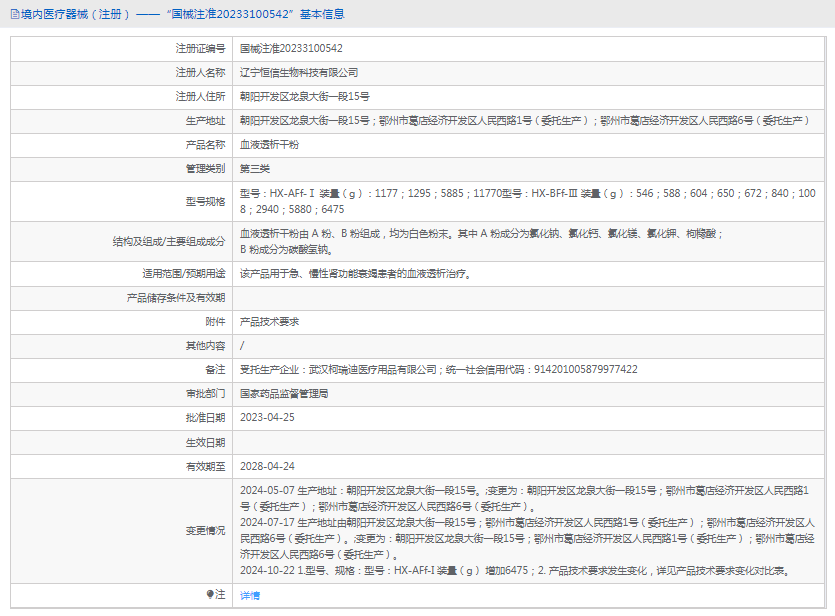
Task: Click the document icon beside 境内医疗器械 header
Action: point(15,14)
